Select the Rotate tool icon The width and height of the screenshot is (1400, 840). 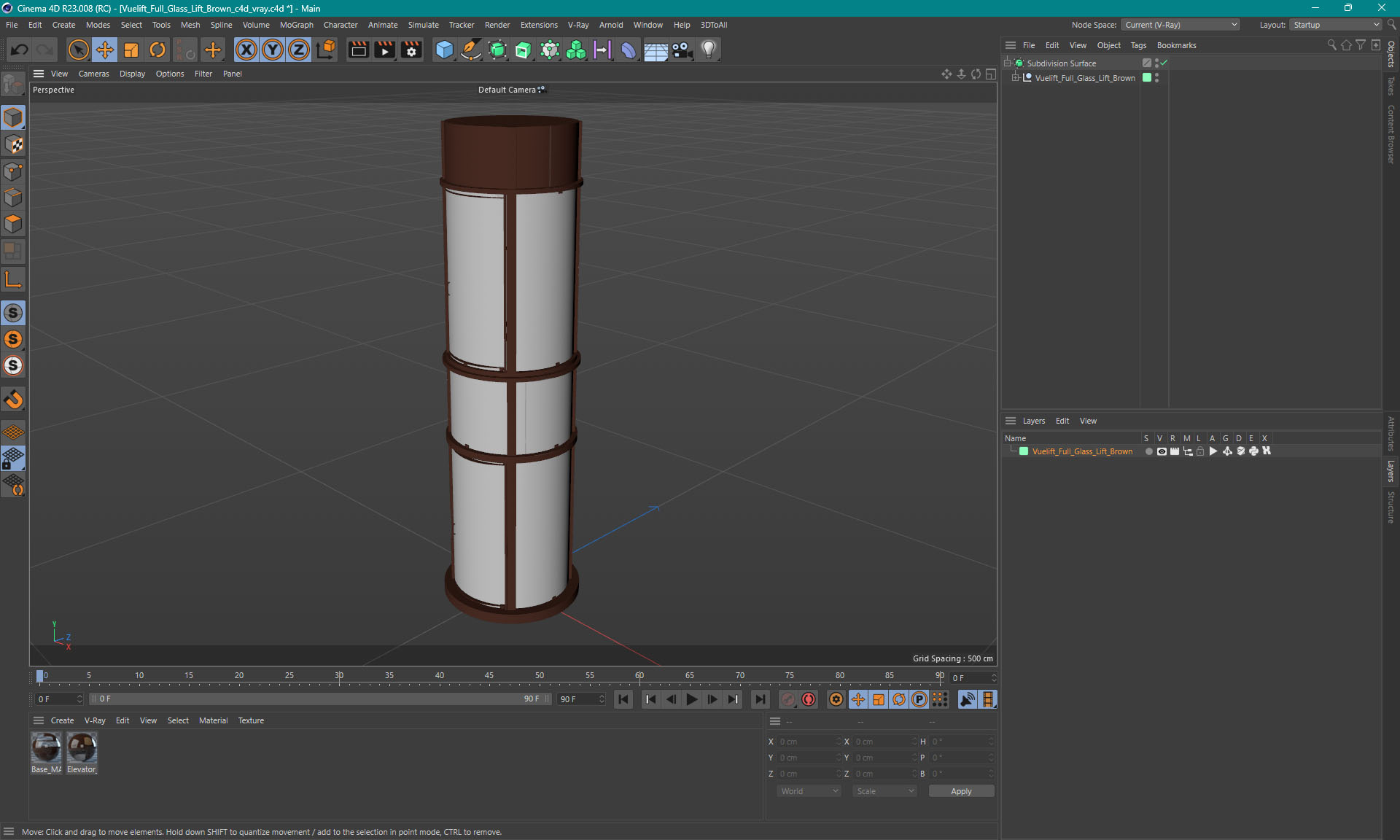click(157, 50)
